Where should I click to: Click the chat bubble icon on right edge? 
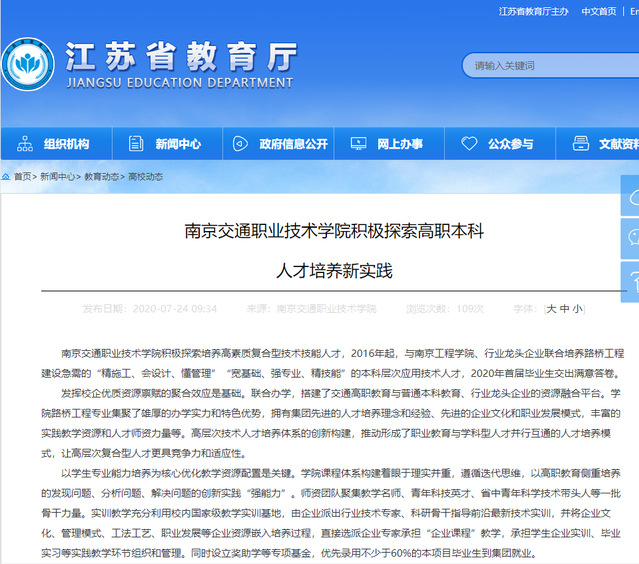(631, 236)
